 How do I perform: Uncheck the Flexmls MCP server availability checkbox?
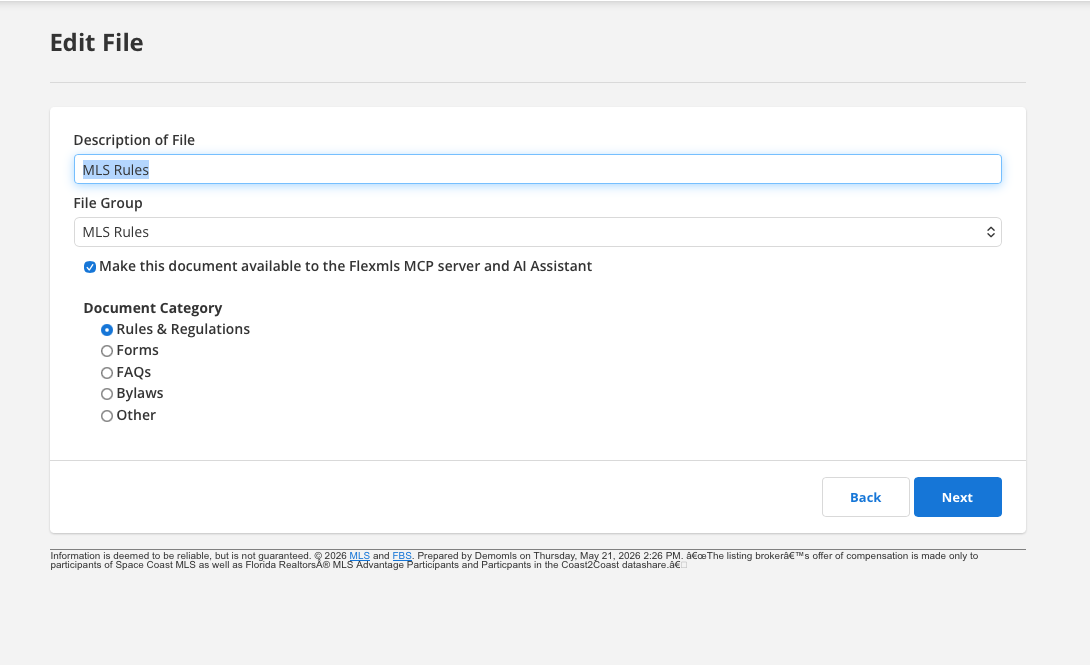pyautogui.click(x=90, y=267)
